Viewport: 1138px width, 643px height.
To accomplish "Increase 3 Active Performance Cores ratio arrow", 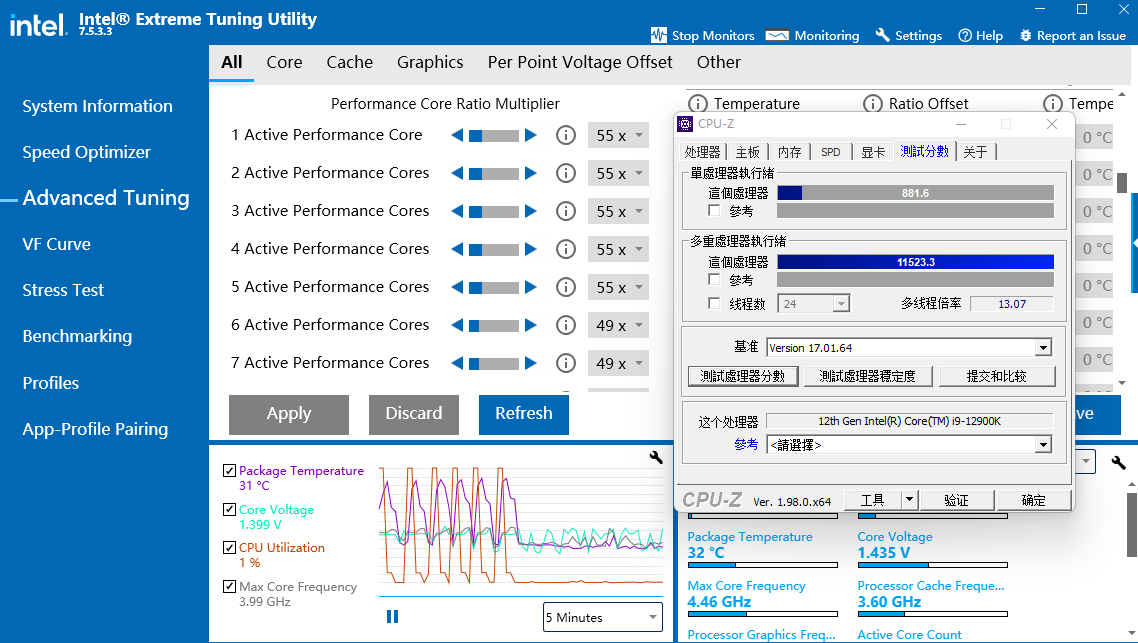I will [x=531, y=211].
